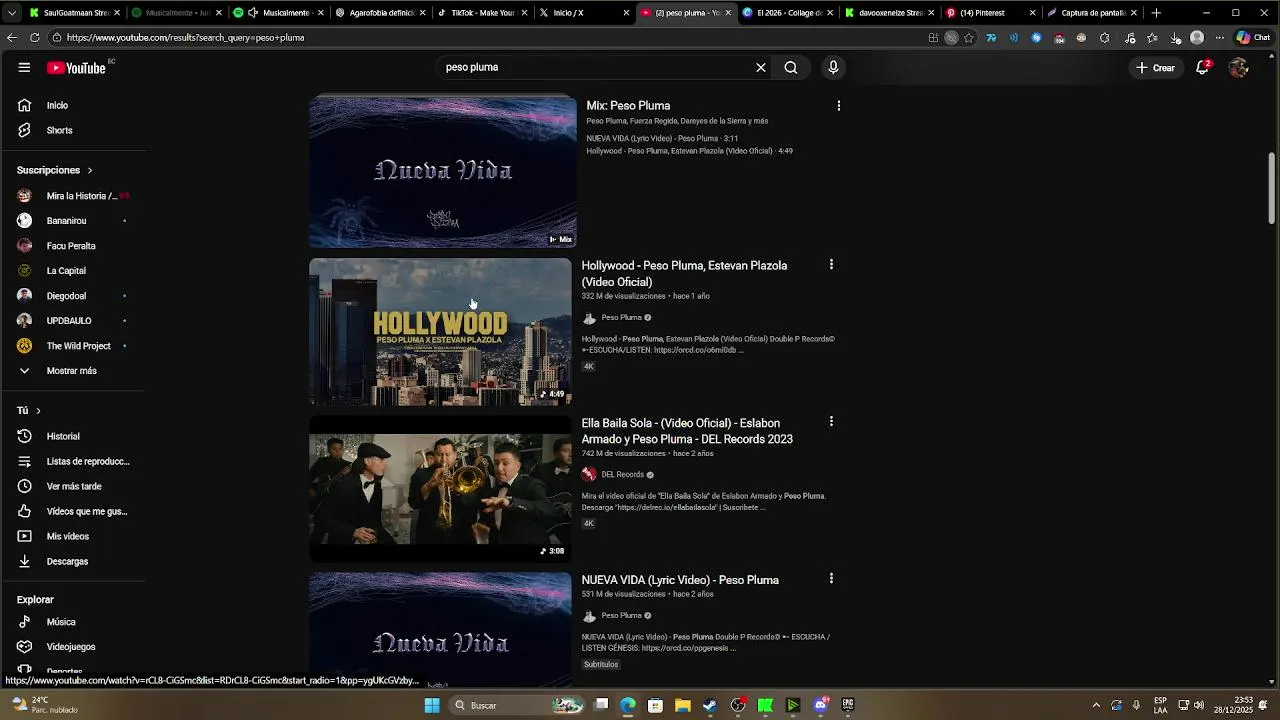Switch to Agorafobia definición tab
The height and width of the screenshot is (720, 1280).
[380, 13]
